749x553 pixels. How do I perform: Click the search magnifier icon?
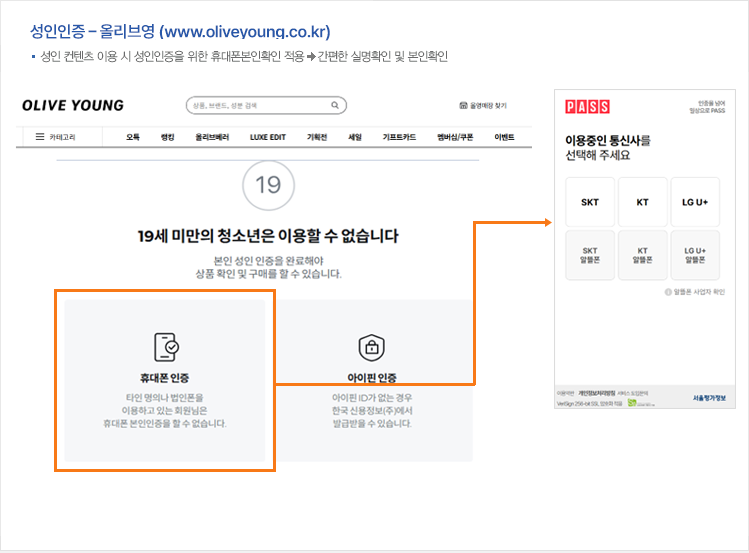coord(335,105)
